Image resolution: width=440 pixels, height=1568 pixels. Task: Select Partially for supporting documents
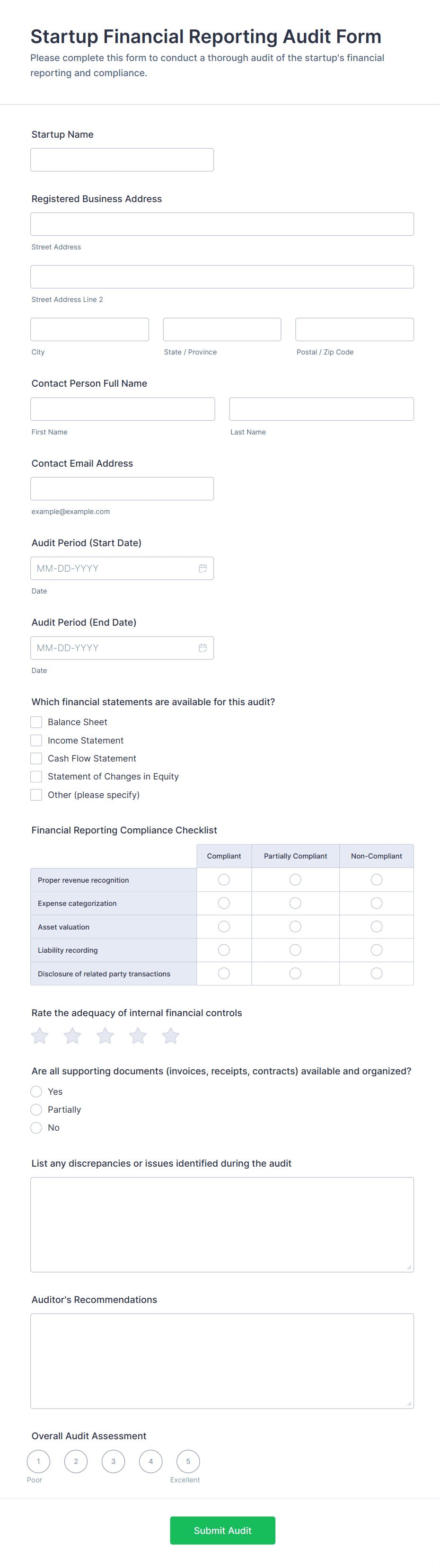point(36,1110)
